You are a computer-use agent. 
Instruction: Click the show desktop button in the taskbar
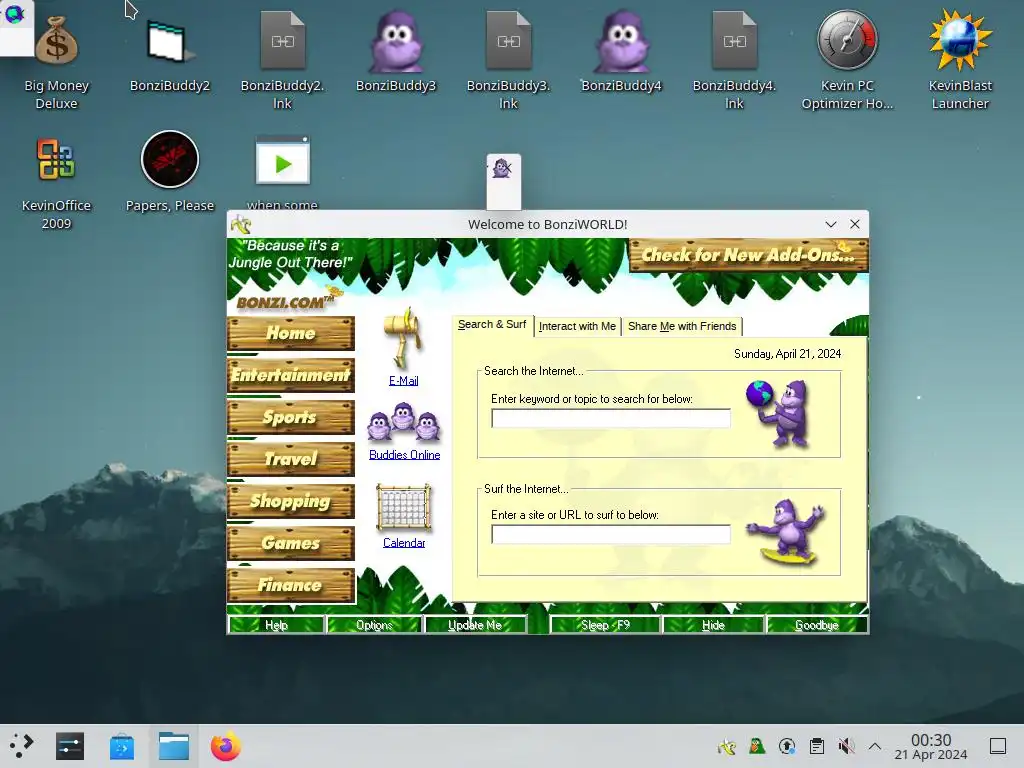click(998, 746)
